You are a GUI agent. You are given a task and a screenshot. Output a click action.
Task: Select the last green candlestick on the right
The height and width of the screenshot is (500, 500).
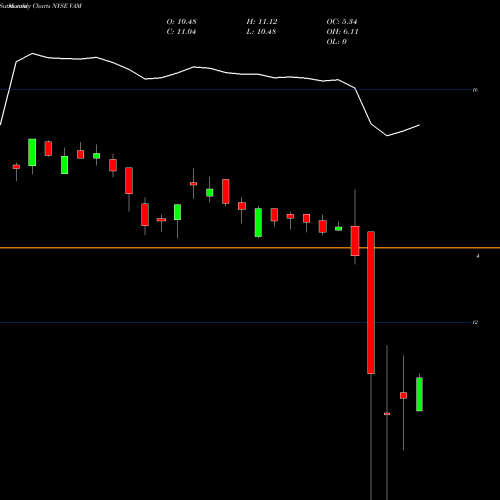pyautogui.click(x=419, y=394)
